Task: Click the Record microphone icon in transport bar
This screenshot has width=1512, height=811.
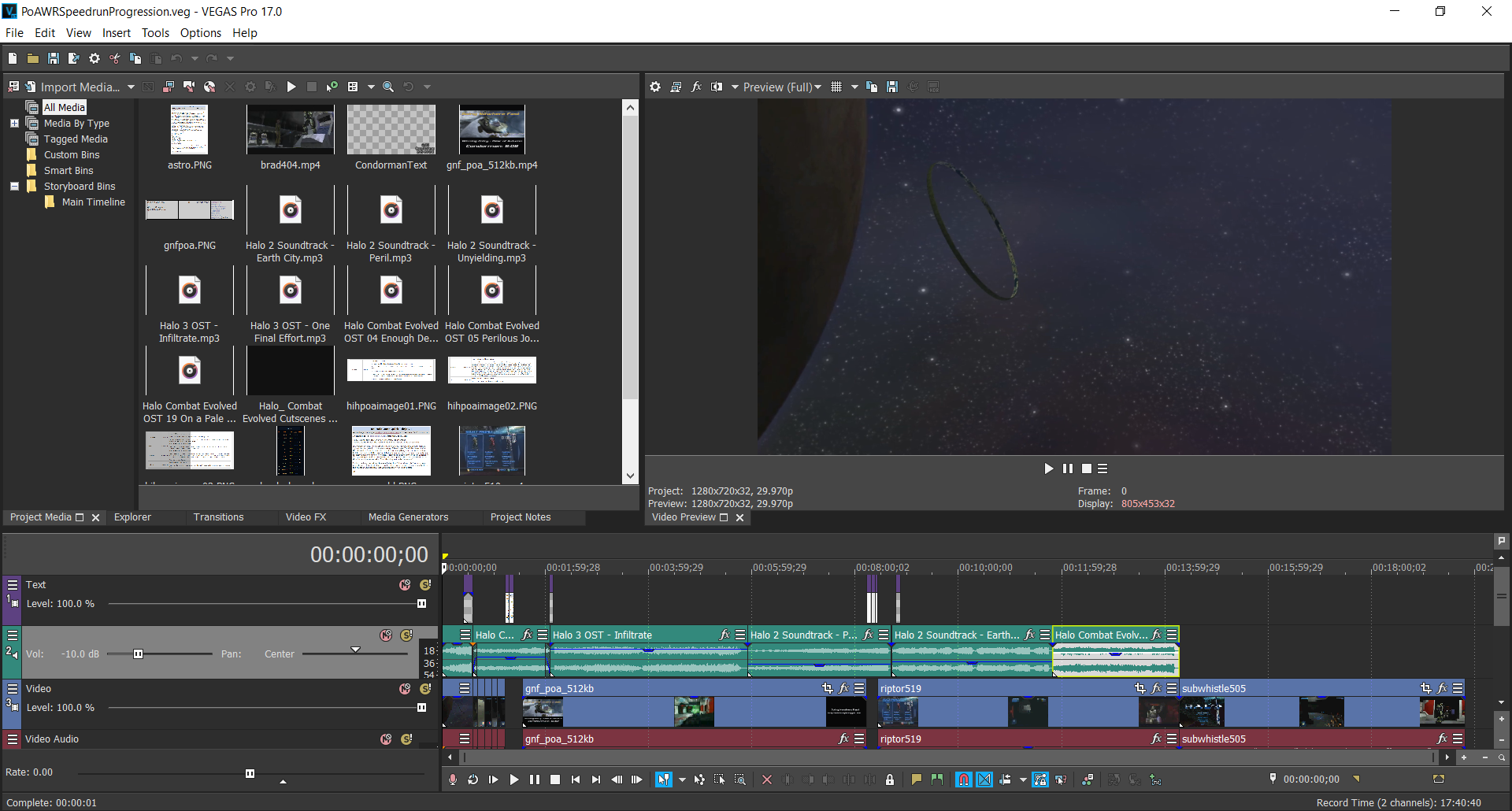Action: click(453, 780)
